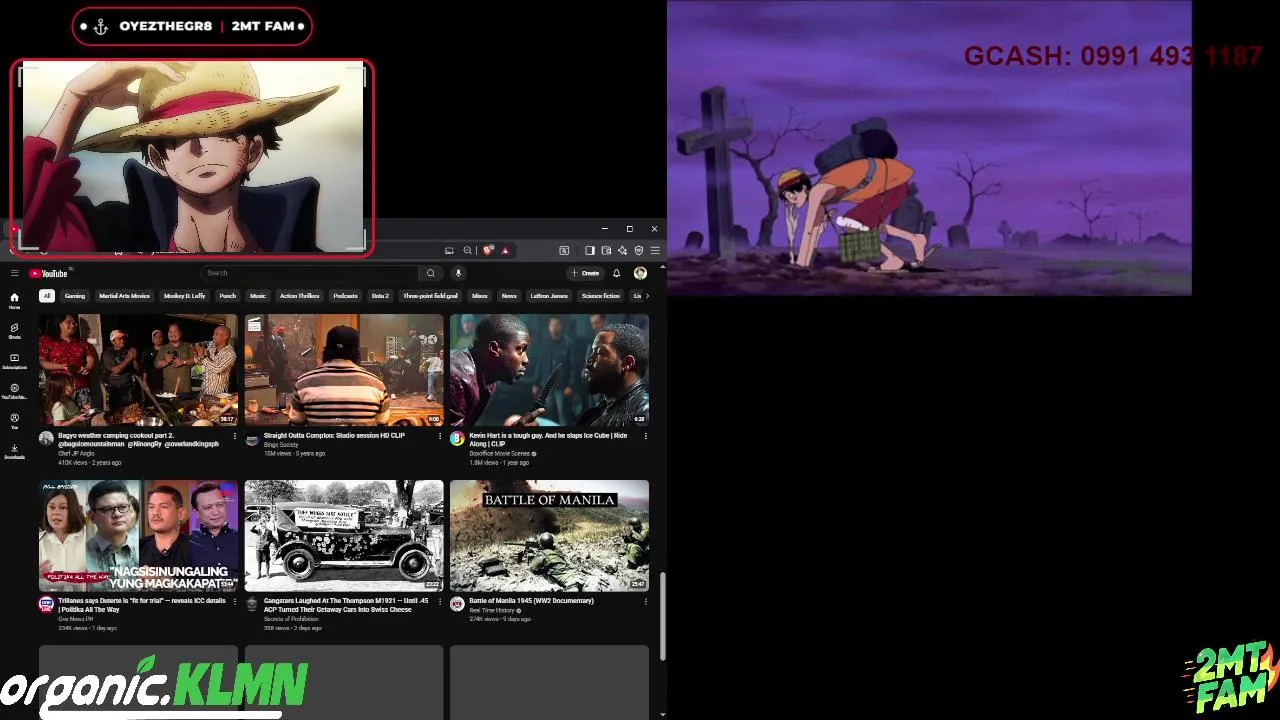The height and width of the screenshot is (720, 1280).
Task: Open bullet-riddled getaway car thumbnail
Action: coord(344,536)
